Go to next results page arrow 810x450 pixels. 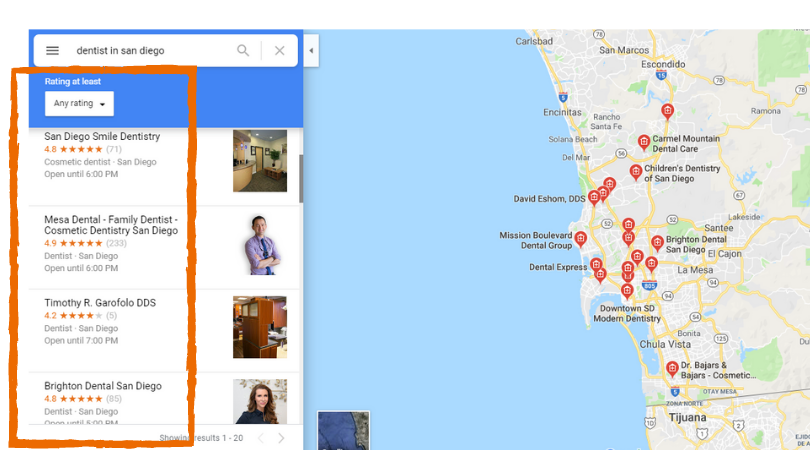tap(281, 438)
